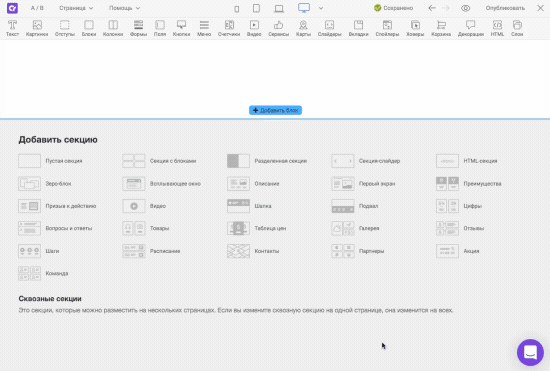Screen dimensions: 550x371
Task: Open the Сервисы toolbar tool
Action: point(279,28)
